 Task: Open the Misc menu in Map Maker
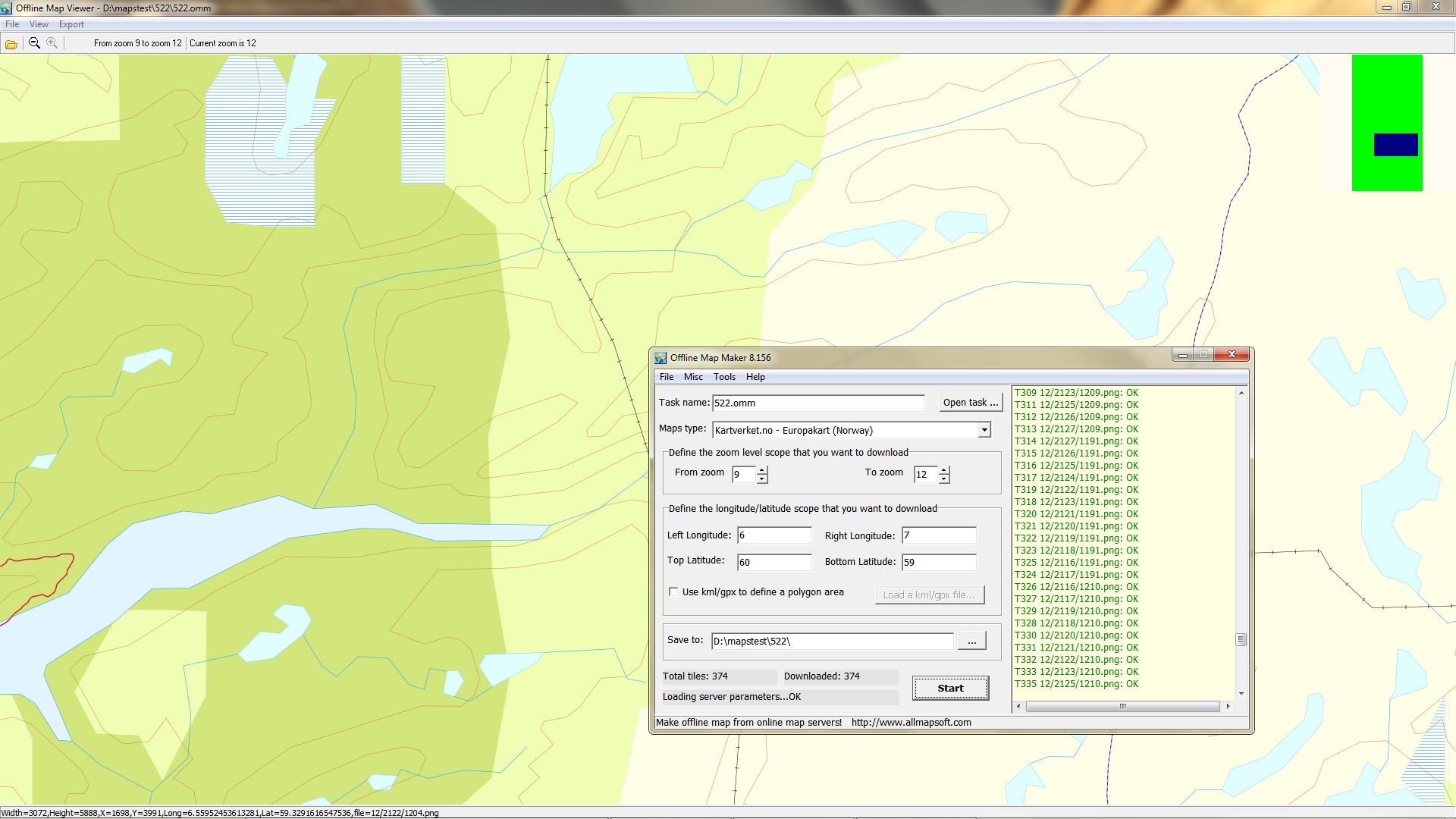click(693, 377)
